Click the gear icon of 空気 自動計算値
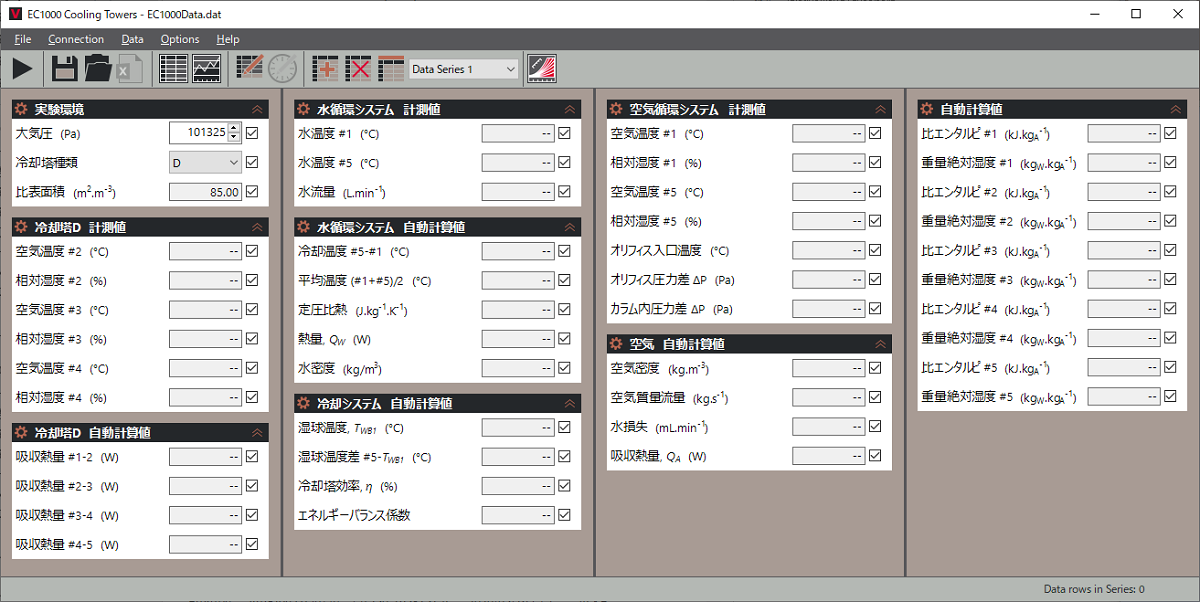The image size is (1200, 602). point(615,344)
